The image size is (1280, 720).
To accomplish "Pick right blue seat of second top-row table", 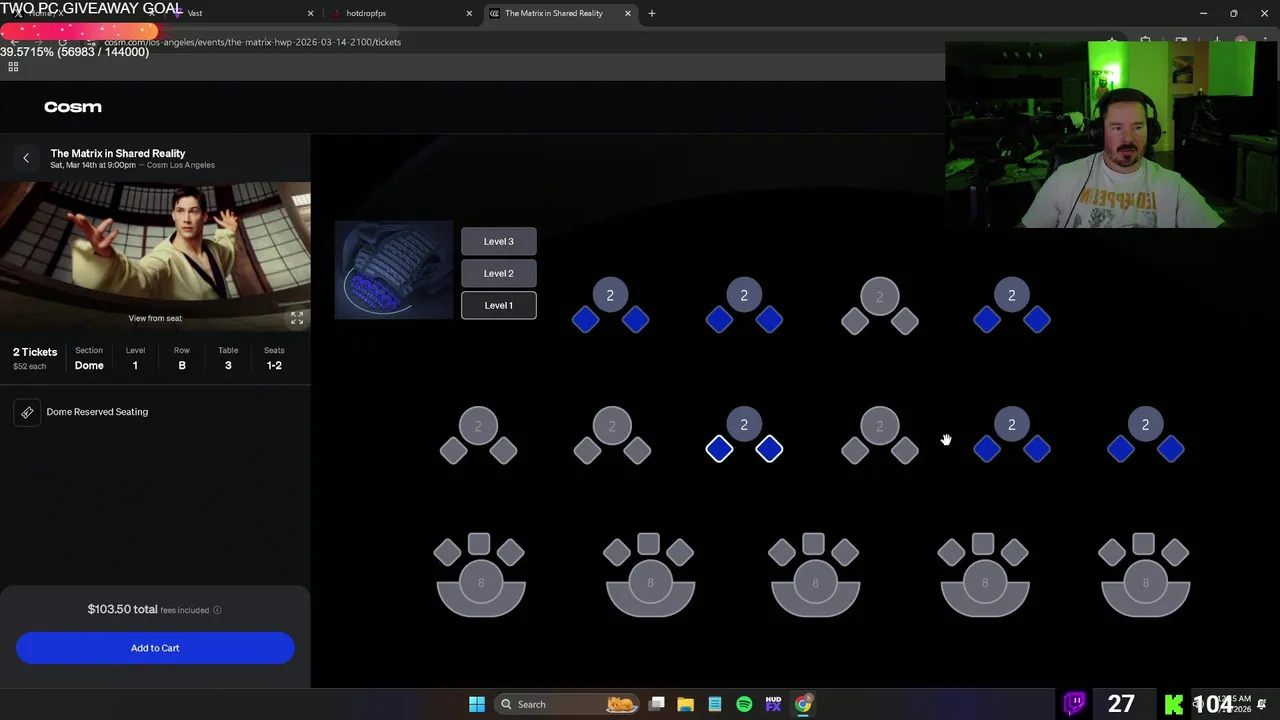I will [769, 320].
